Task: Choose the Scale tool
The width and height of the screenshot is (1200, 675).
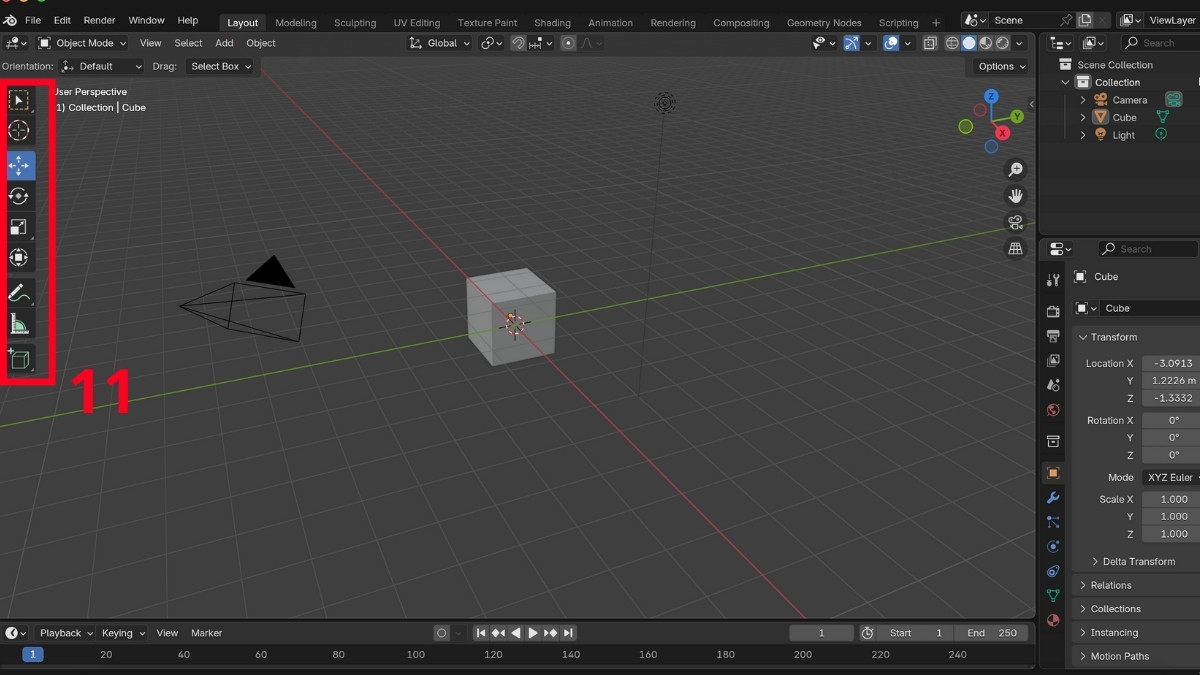Action: [x=19, y=227]
